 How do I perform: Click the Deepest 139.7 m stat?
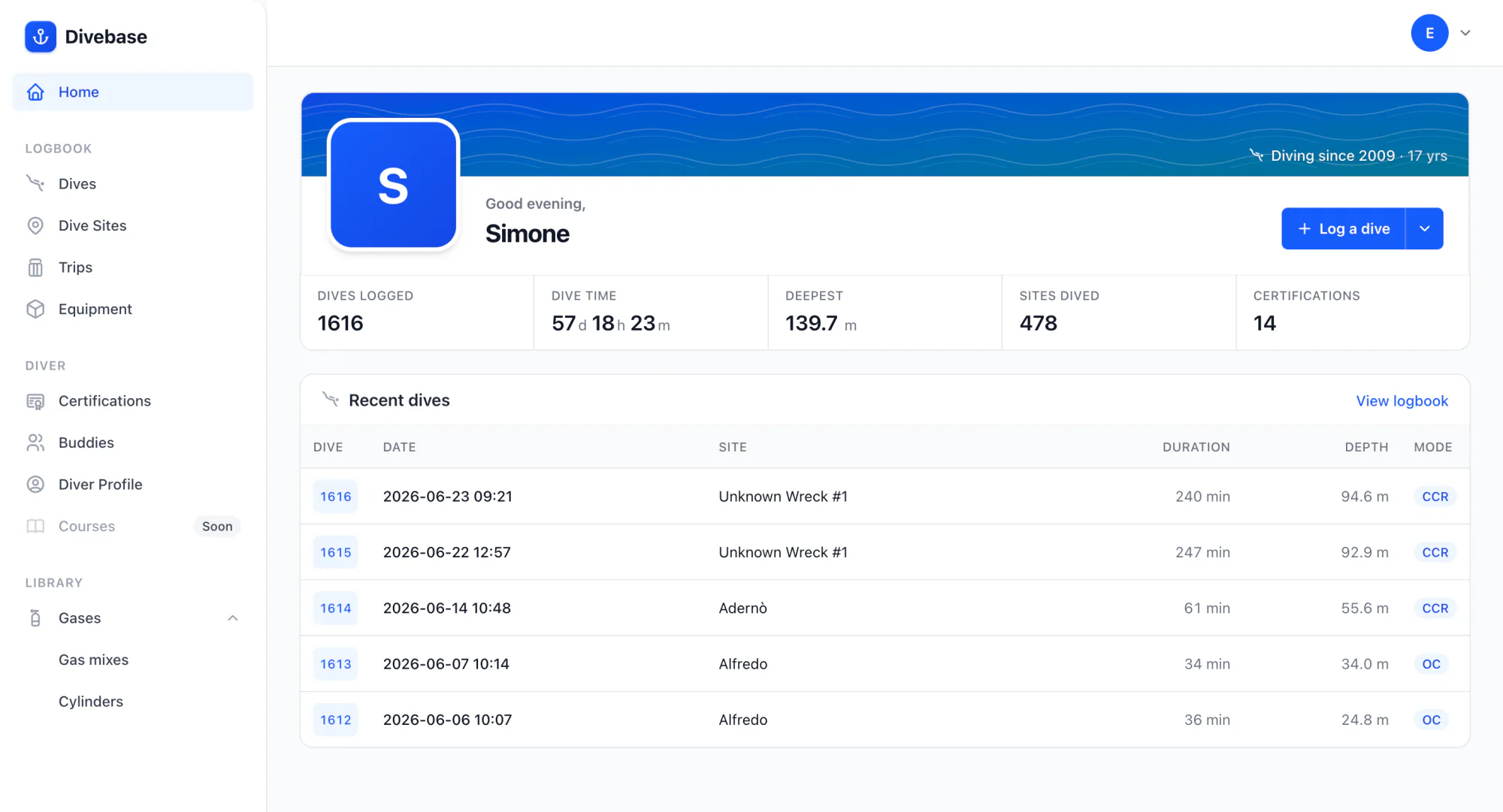coord(885,312)
